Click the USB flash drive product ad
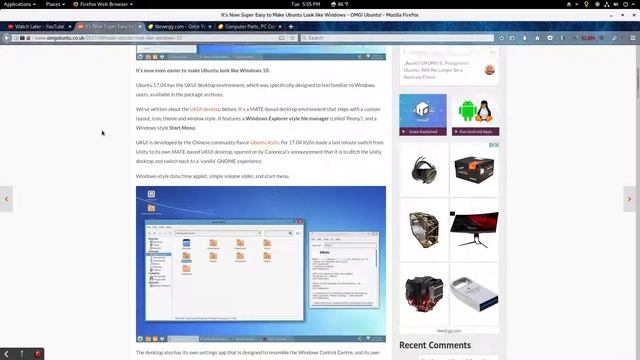This screenshot has width=640, height=360. pyautogui.click(x=474, y=294)
